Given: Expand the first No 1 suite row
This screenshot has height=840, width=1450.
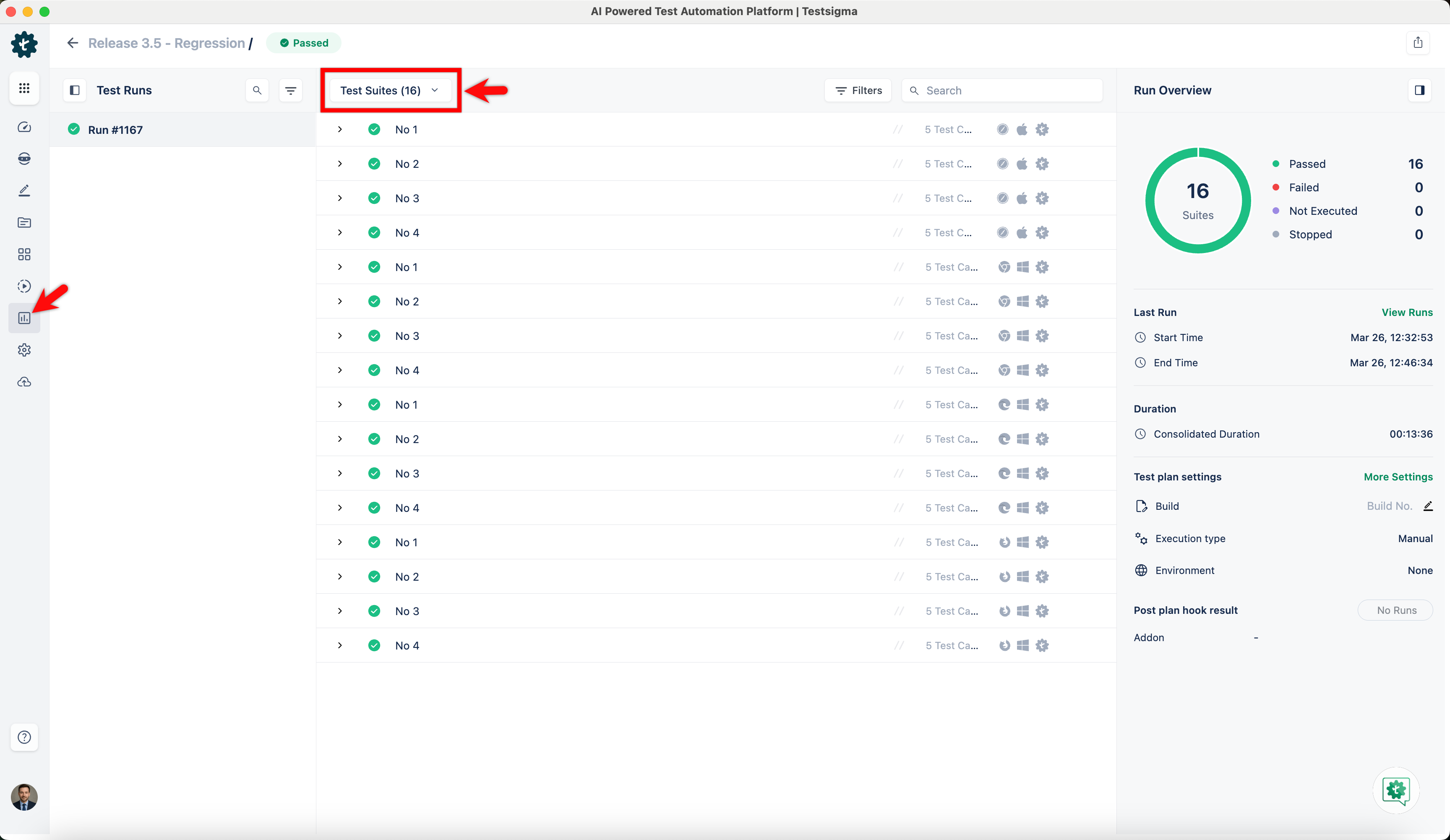Looking at the screenshot, I should coord(340,130).
